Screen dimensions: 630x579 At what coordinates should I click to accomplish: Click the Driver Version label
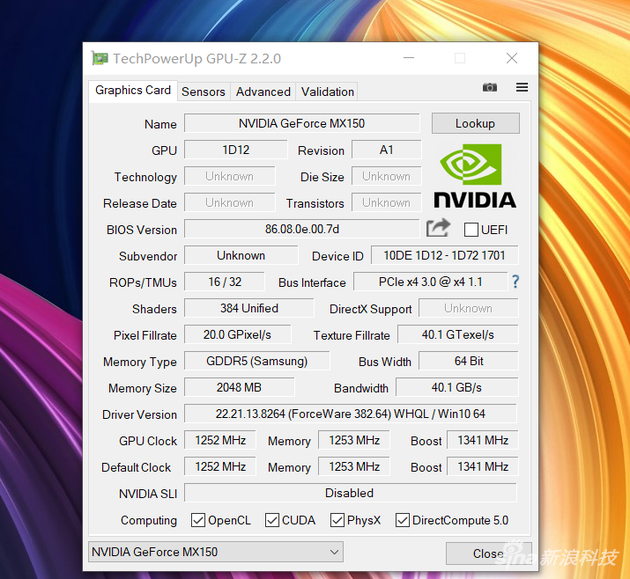(x=139, y=414)
